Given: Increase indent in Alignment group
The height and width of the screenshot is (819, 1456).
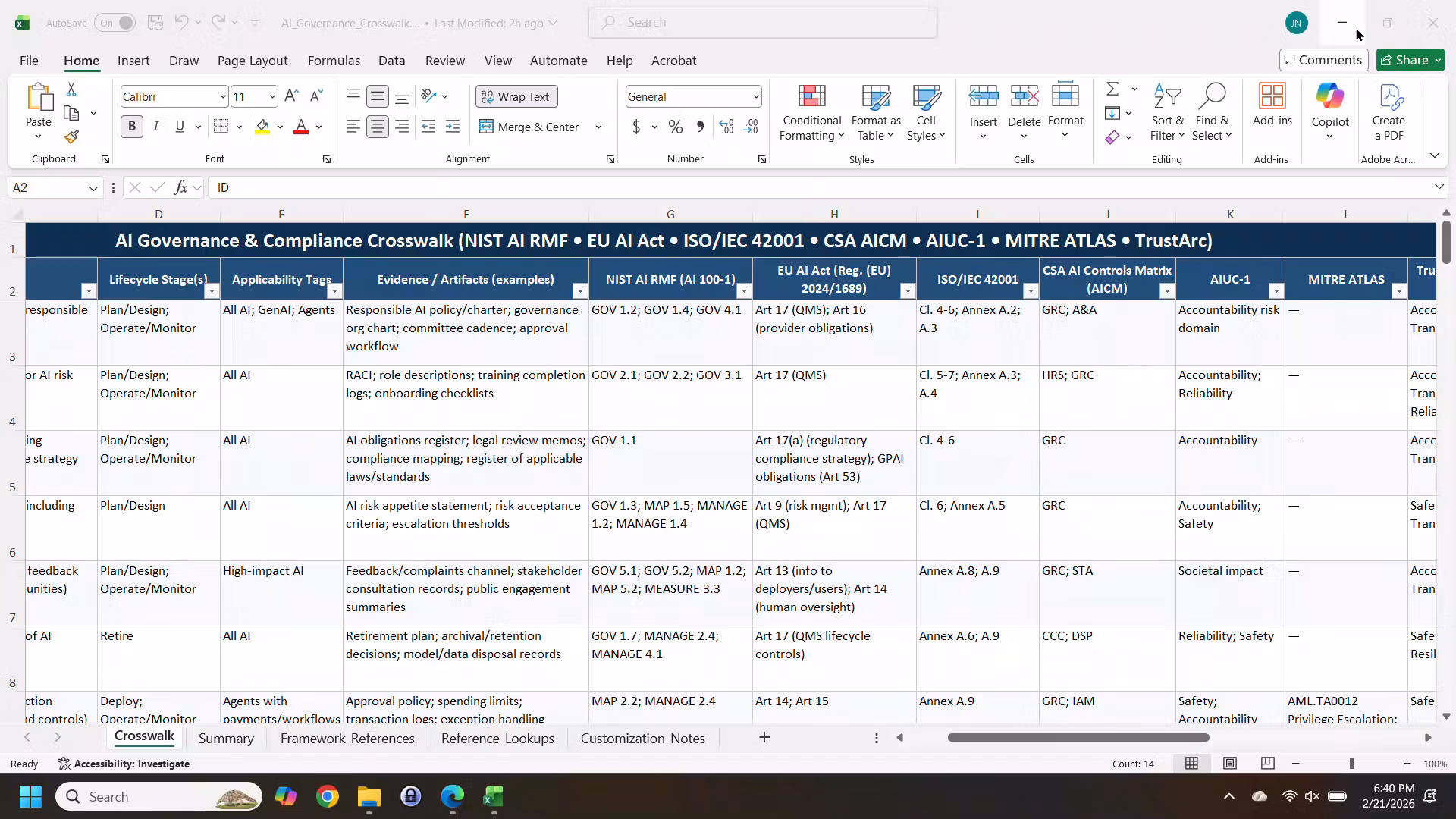Looking at the screenshot, I should click(453, 127).
